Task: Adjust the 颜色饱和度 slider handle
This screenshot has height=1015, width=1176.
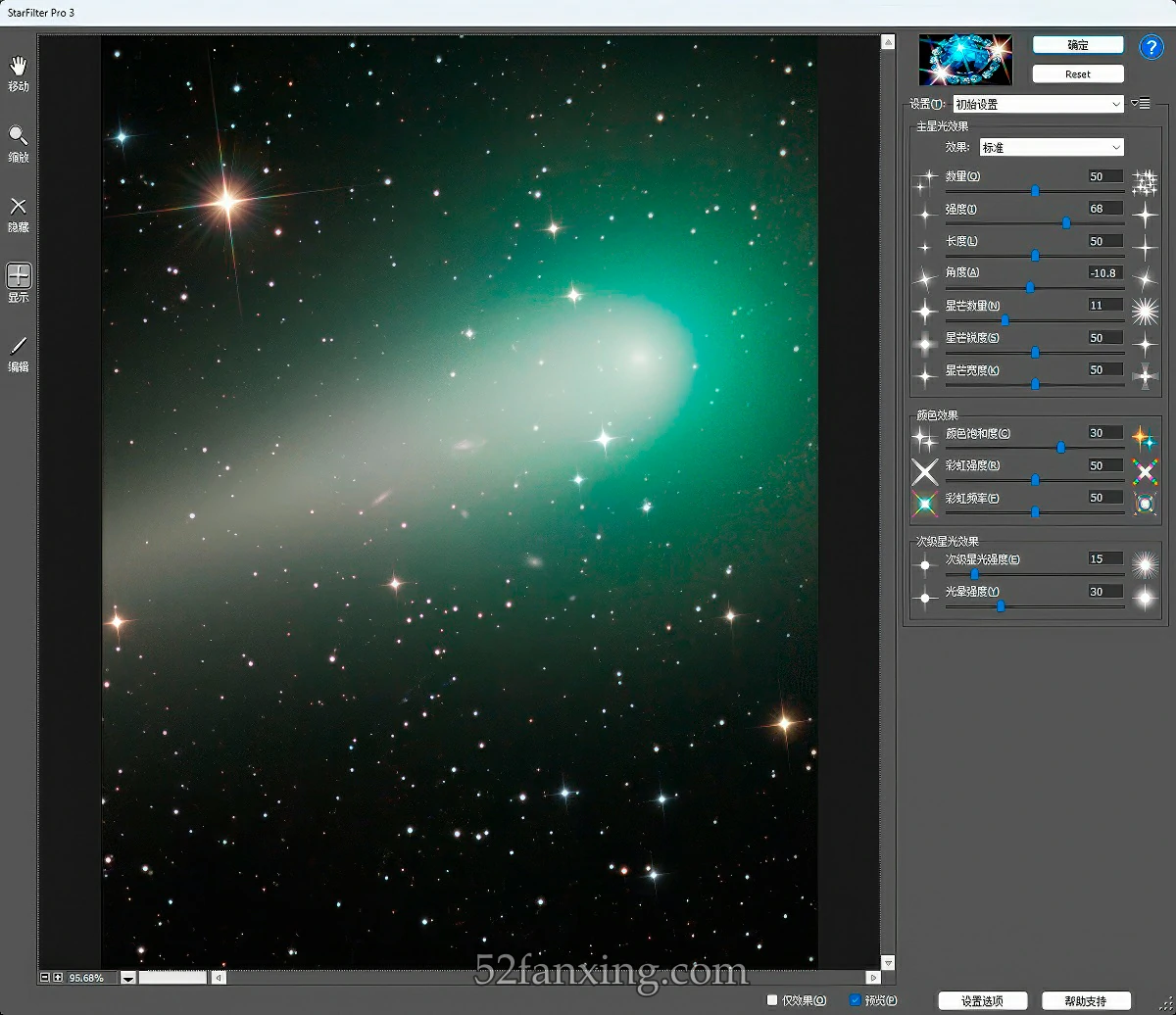Action: pos(1061,447)
